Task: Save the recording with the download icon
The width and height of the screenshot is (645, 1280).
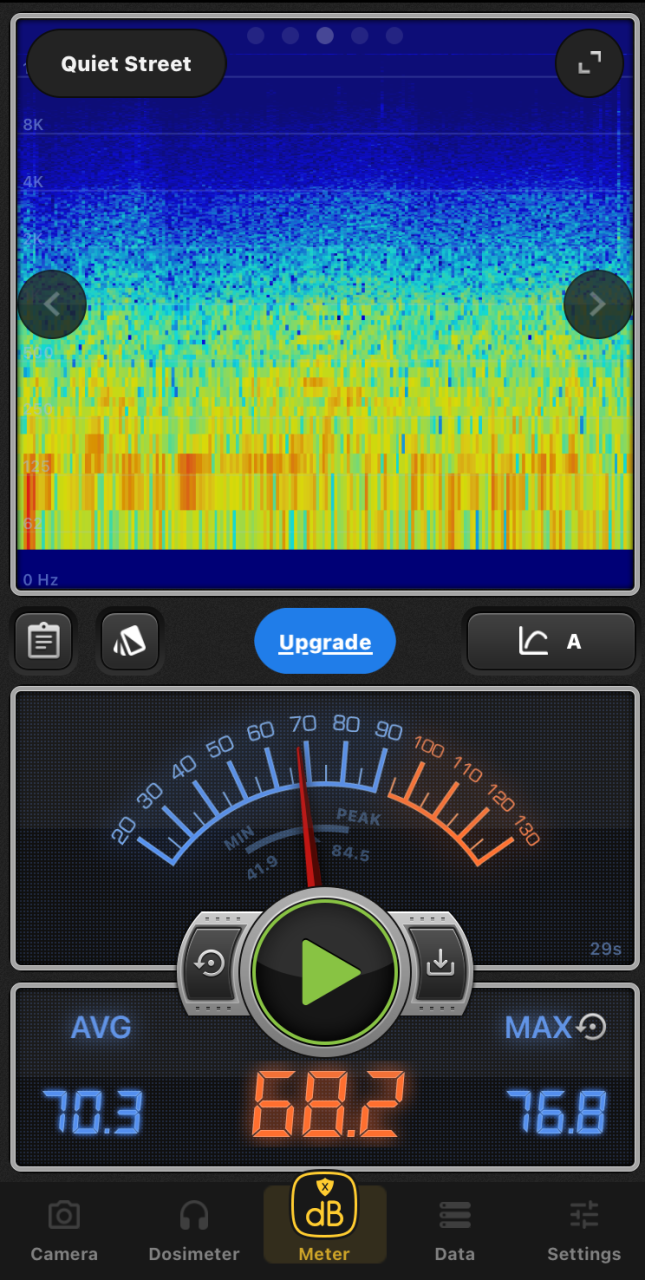Action: tap(440, 964)
